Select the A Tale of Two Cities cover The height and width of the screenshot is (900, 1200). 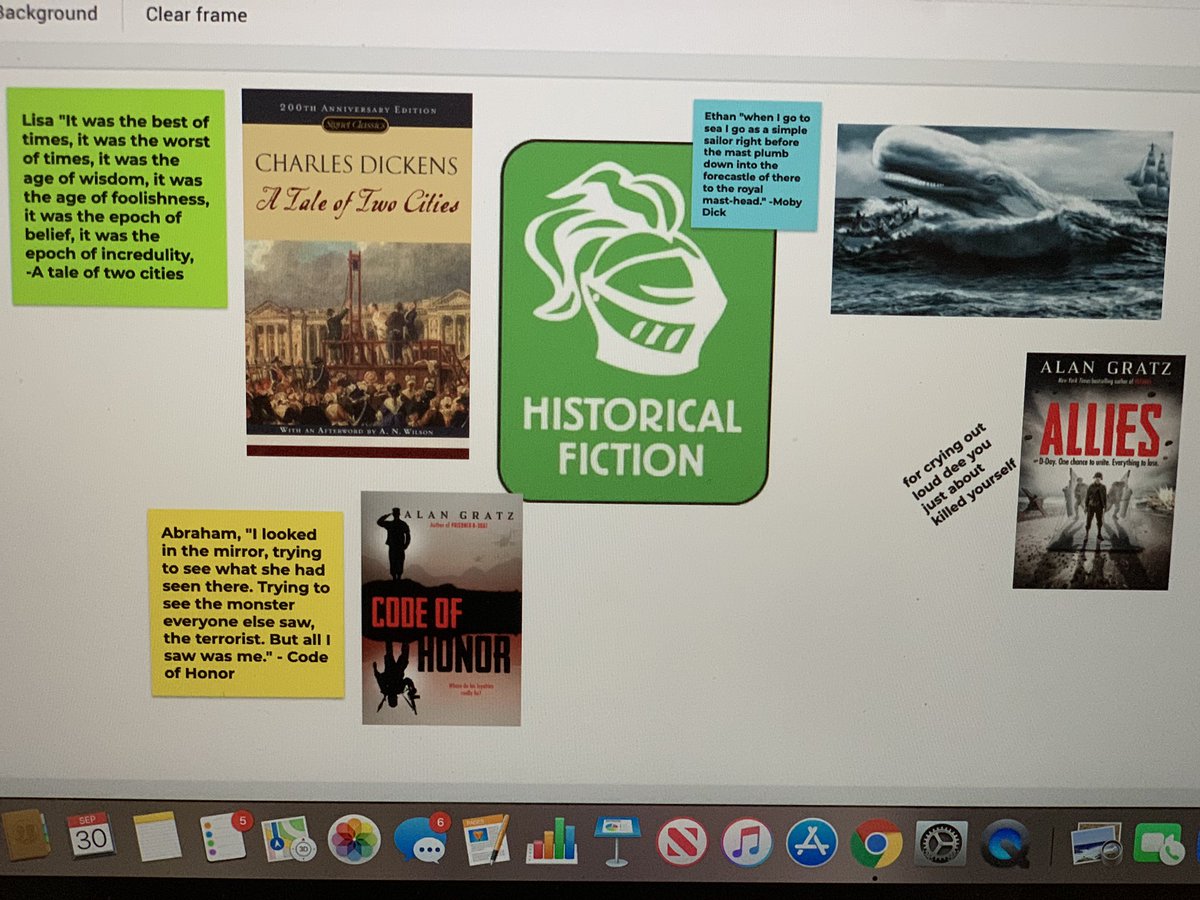point(357,274)
